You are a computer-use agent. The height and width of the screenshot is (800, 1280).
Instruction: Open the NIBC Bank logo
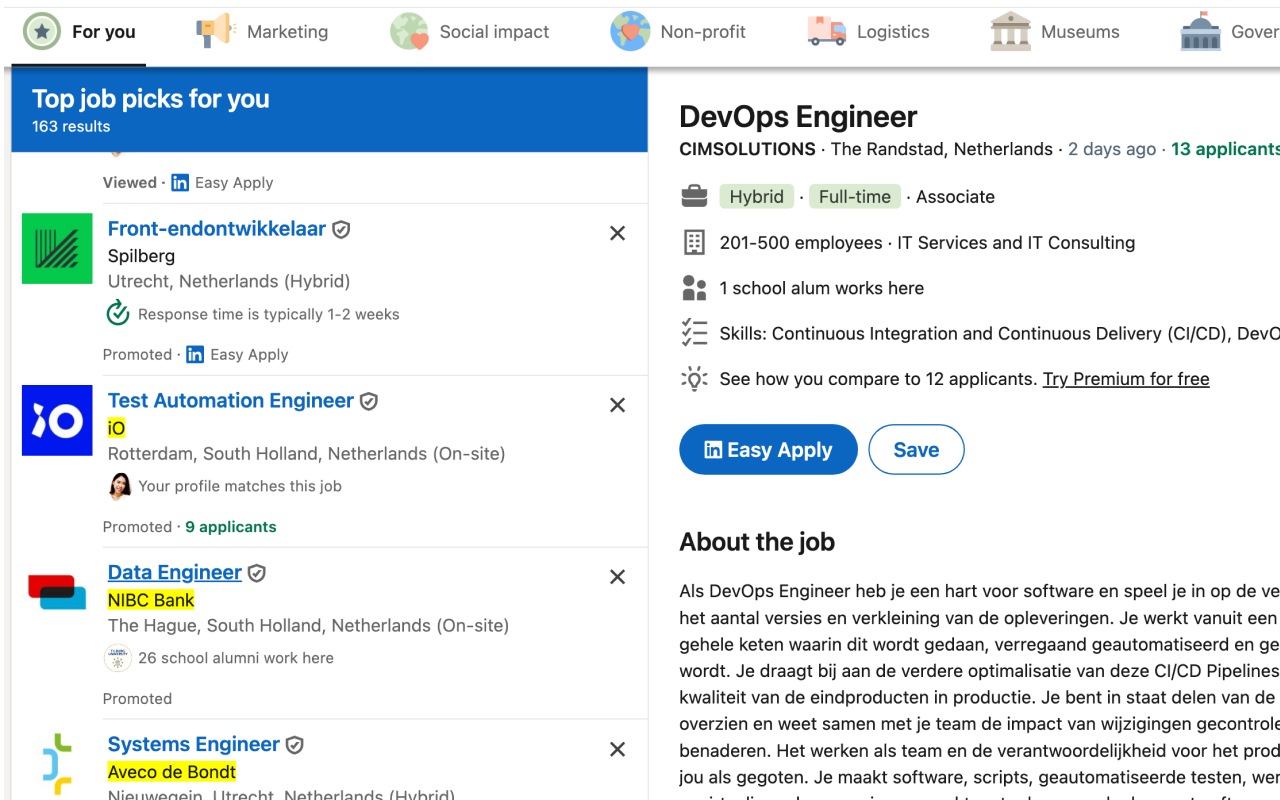pos(57,592)
